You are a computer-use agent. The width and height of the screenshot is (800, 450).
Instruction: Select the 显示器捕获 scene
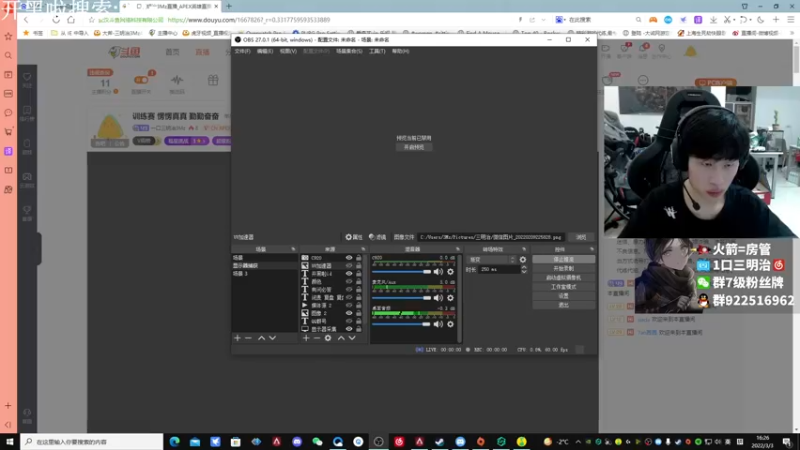(x=264, y=266)
